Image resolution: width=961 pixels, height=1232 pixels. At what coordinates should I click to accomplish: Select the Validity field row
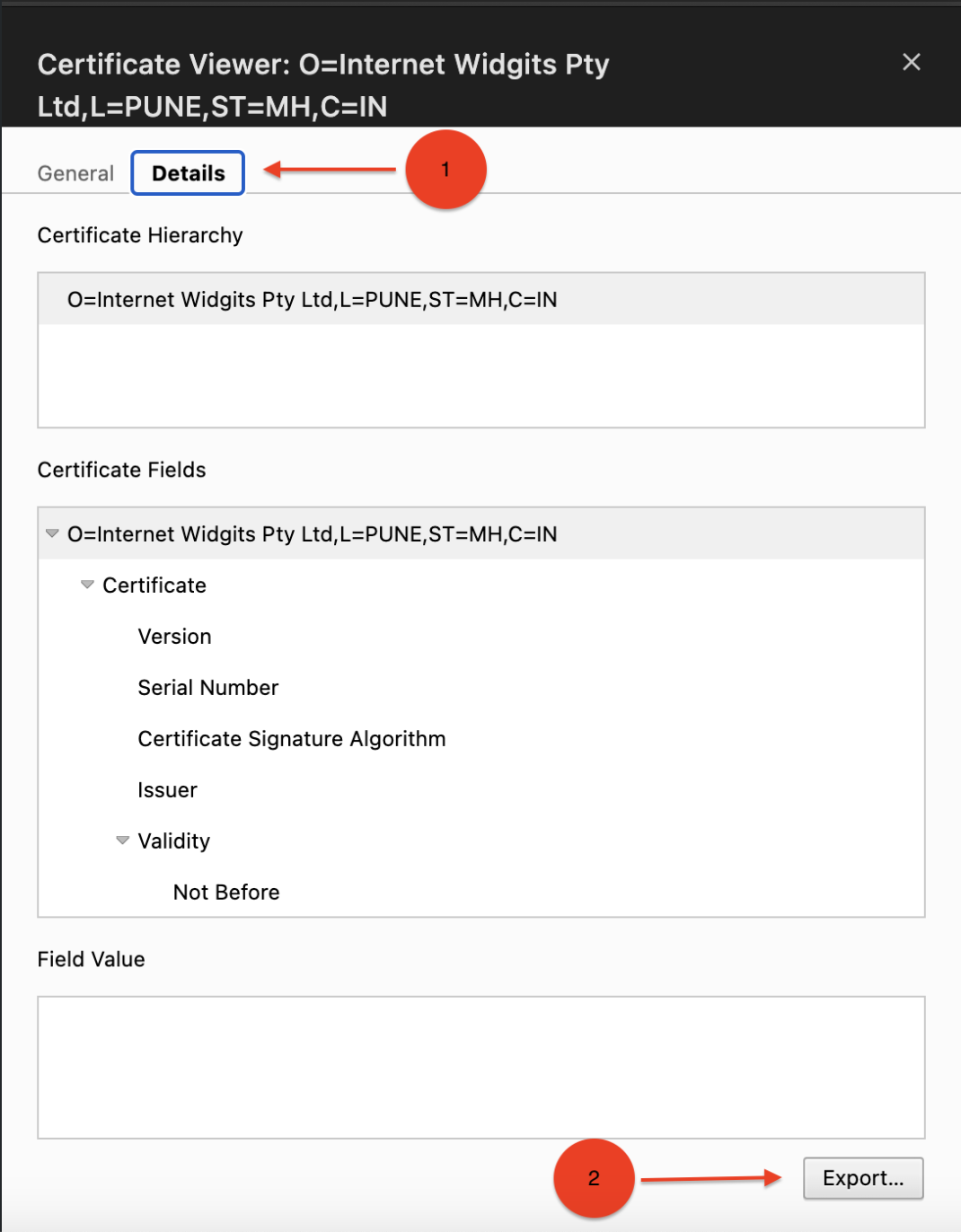tap(174, 841)
